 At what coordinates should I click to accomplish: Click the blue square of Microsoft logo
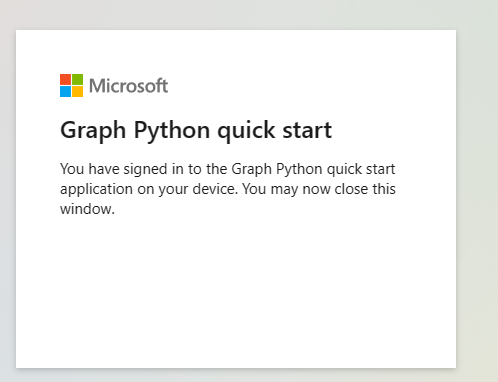pyautogui.click(x=65, y=91)
